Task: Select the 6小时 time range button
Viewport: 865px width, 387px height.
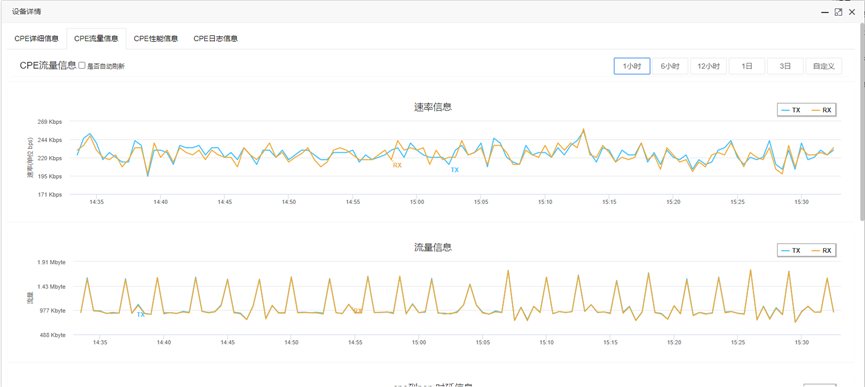Action: coord(670,66)
